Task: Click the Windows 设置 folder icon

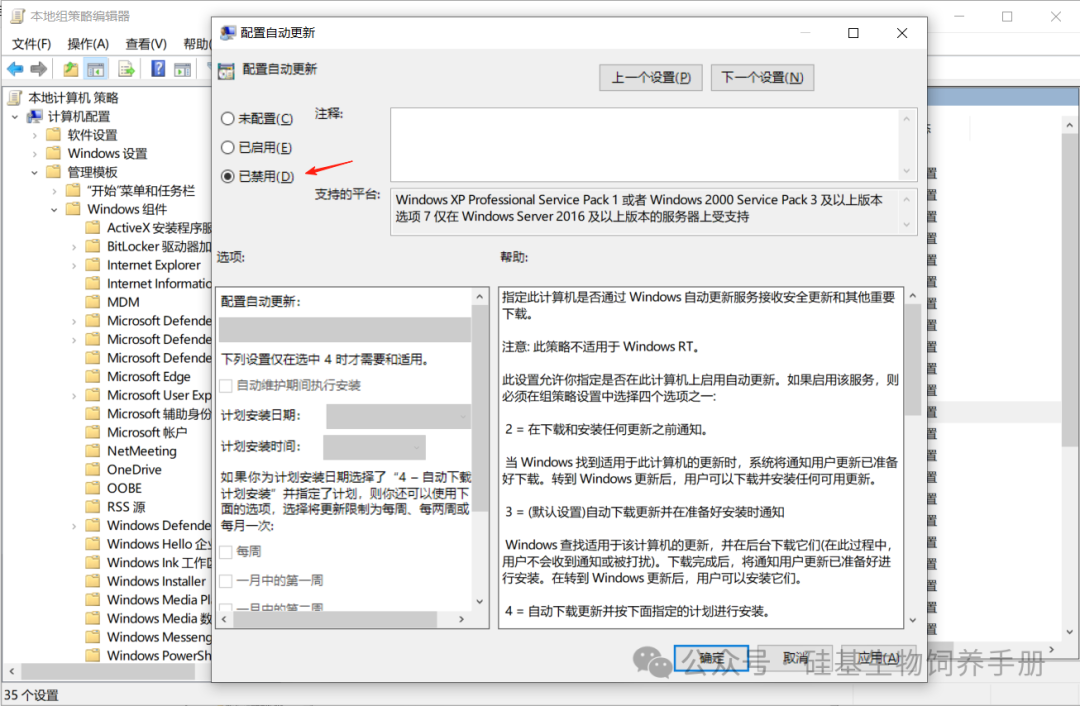Action: (x=53, y=153)
